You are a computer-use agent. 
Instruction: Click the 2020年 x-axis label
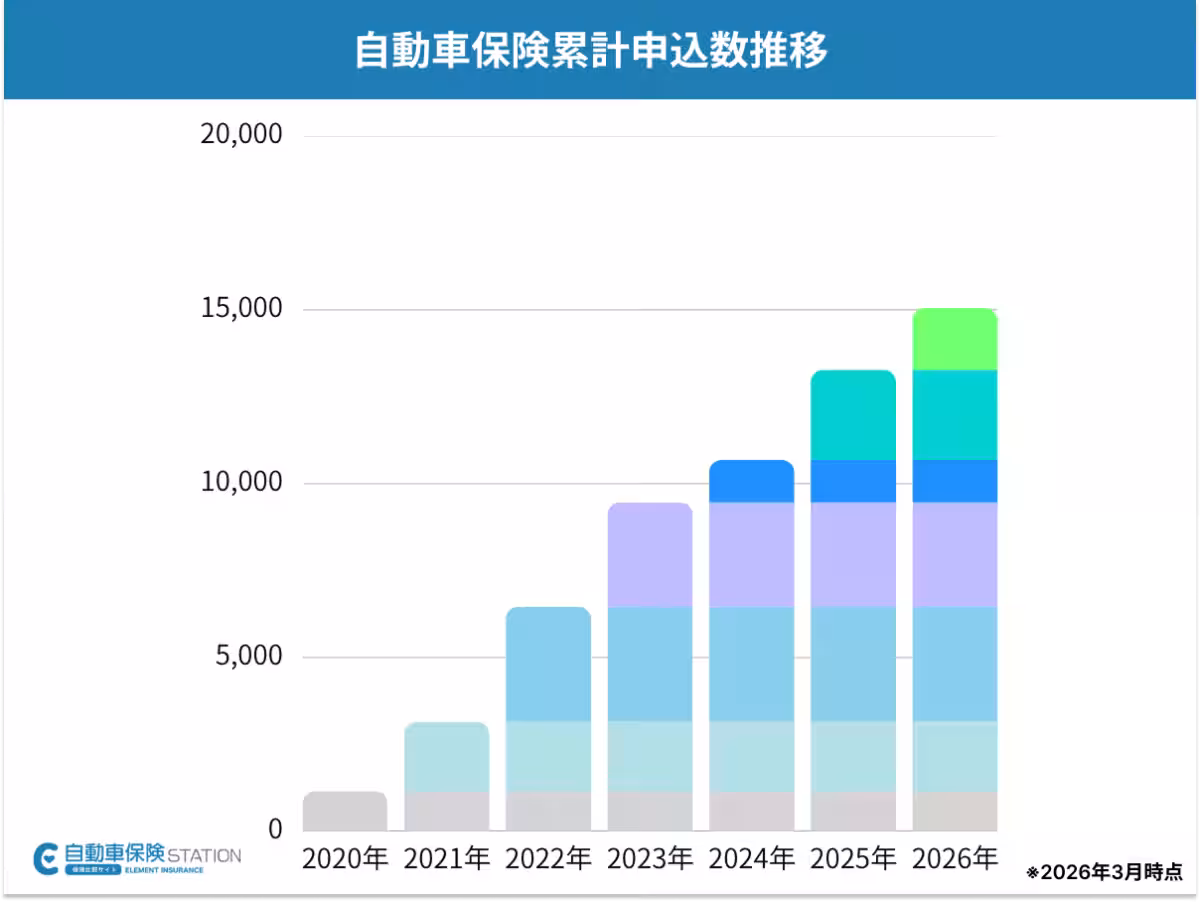point(345,858)
